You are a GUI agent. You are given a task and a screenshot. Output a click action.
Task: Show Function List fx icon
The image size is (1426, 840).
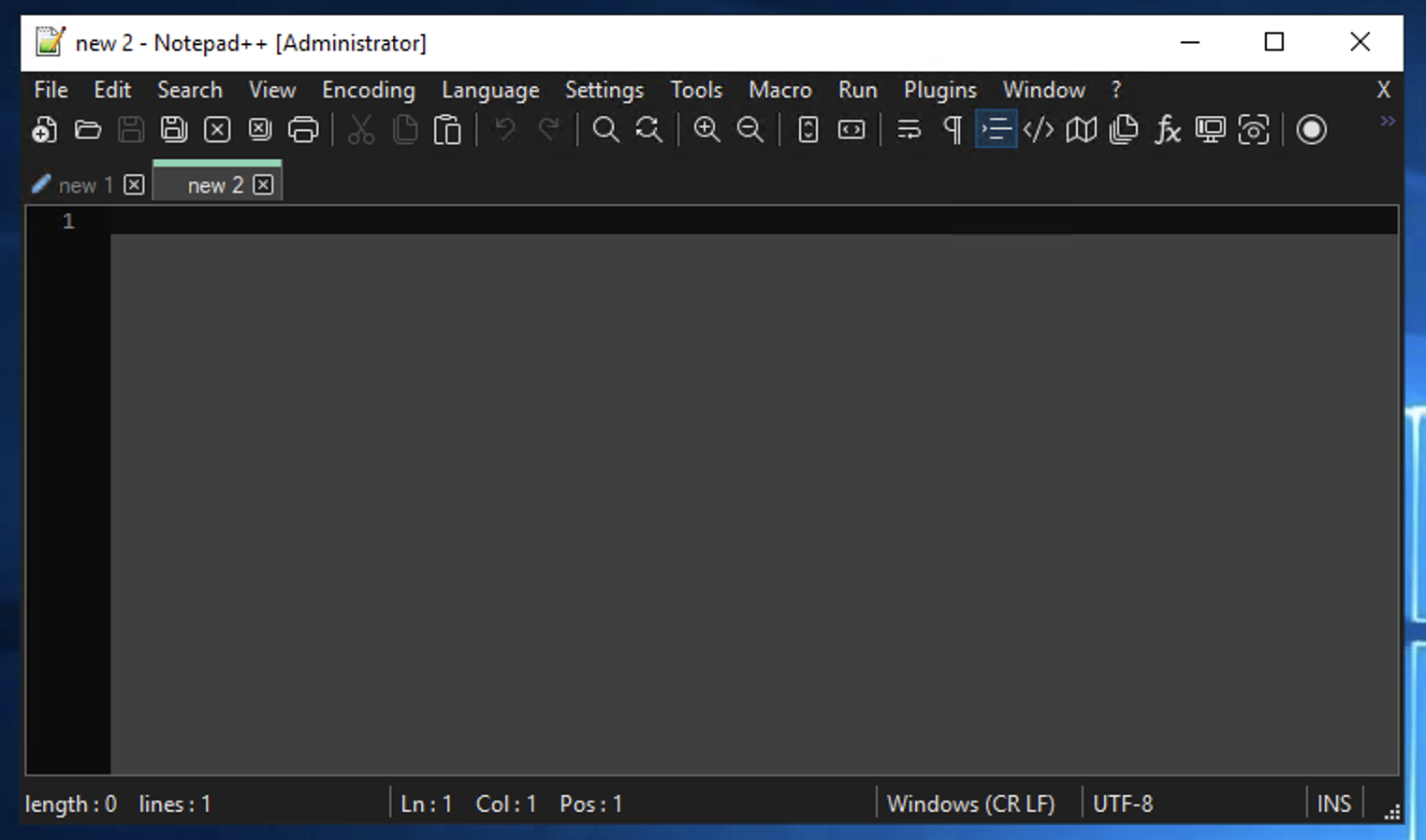pos(1168,129)
